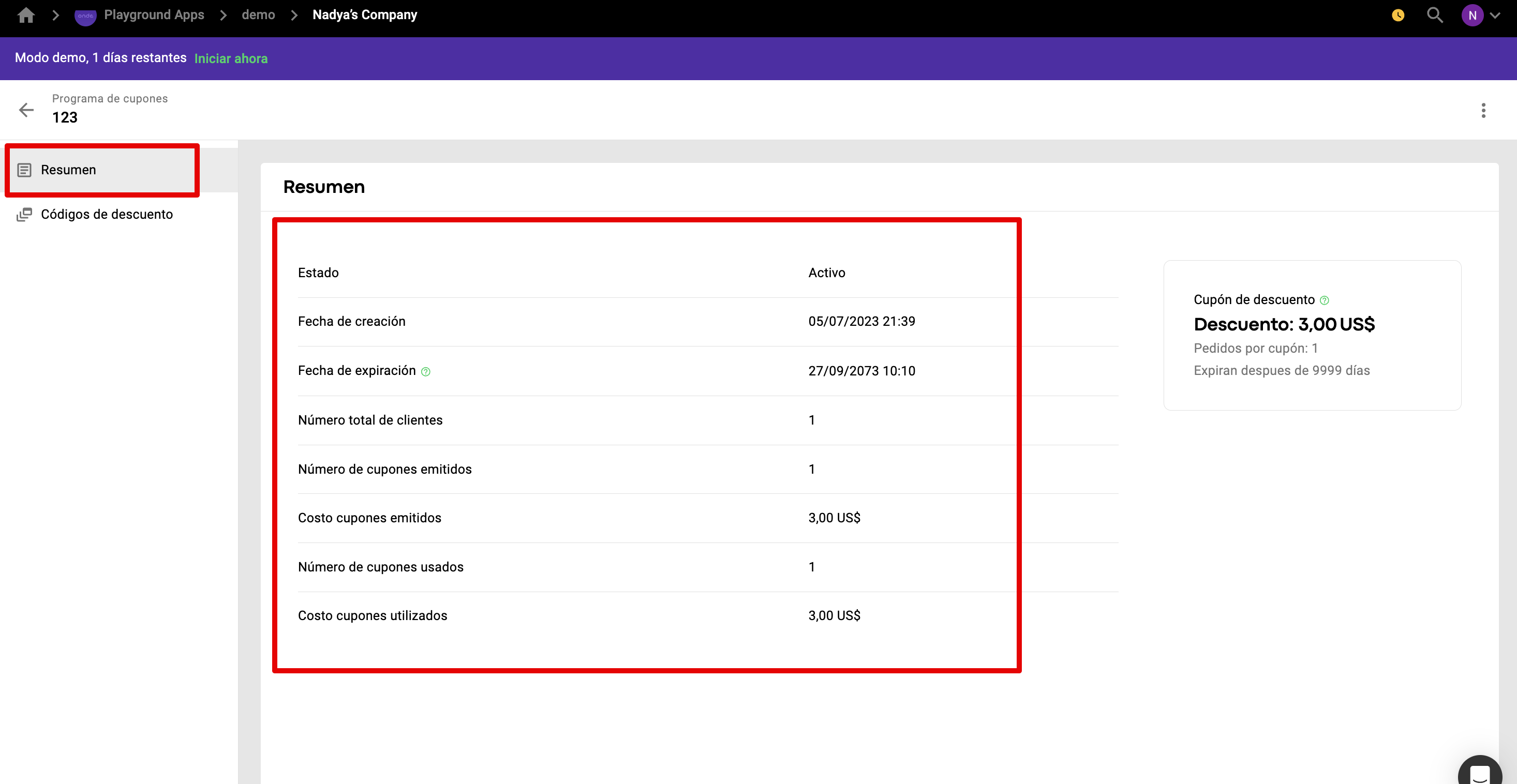Viewport: 1517px width, 784px height.
Task: Click the Códigos de descuento sidebar icon
Action: (24, 214)
